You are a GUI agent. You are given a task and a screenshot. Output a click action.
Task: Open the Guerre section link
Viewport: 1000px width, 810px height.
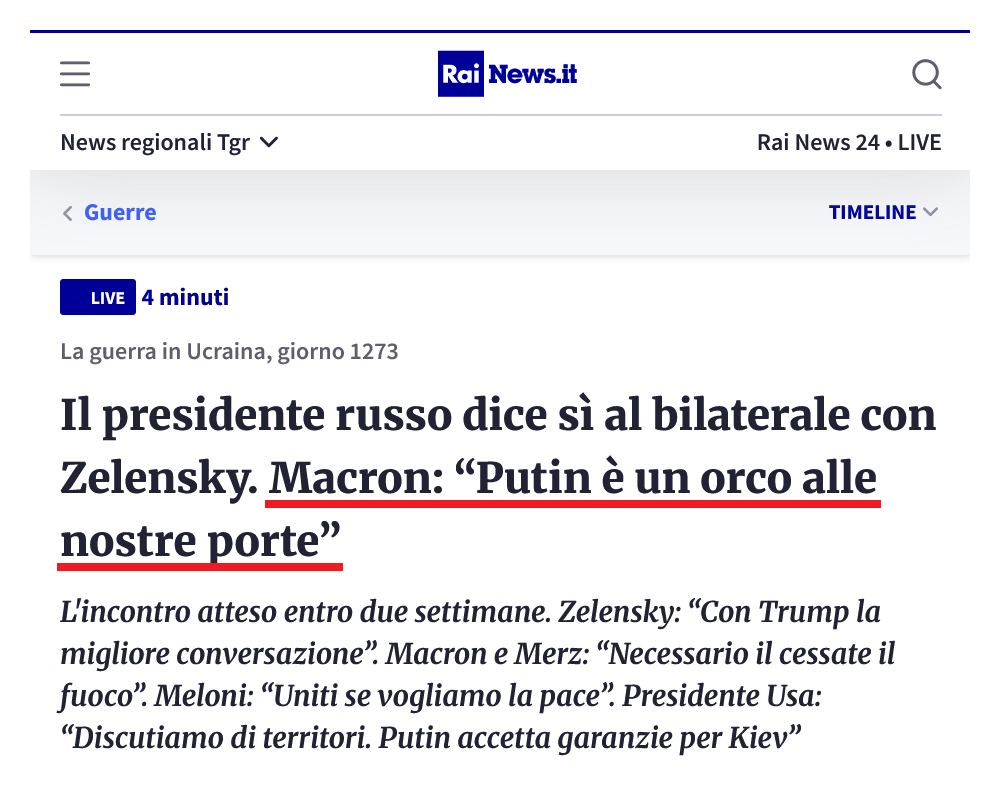click(120, 212)
